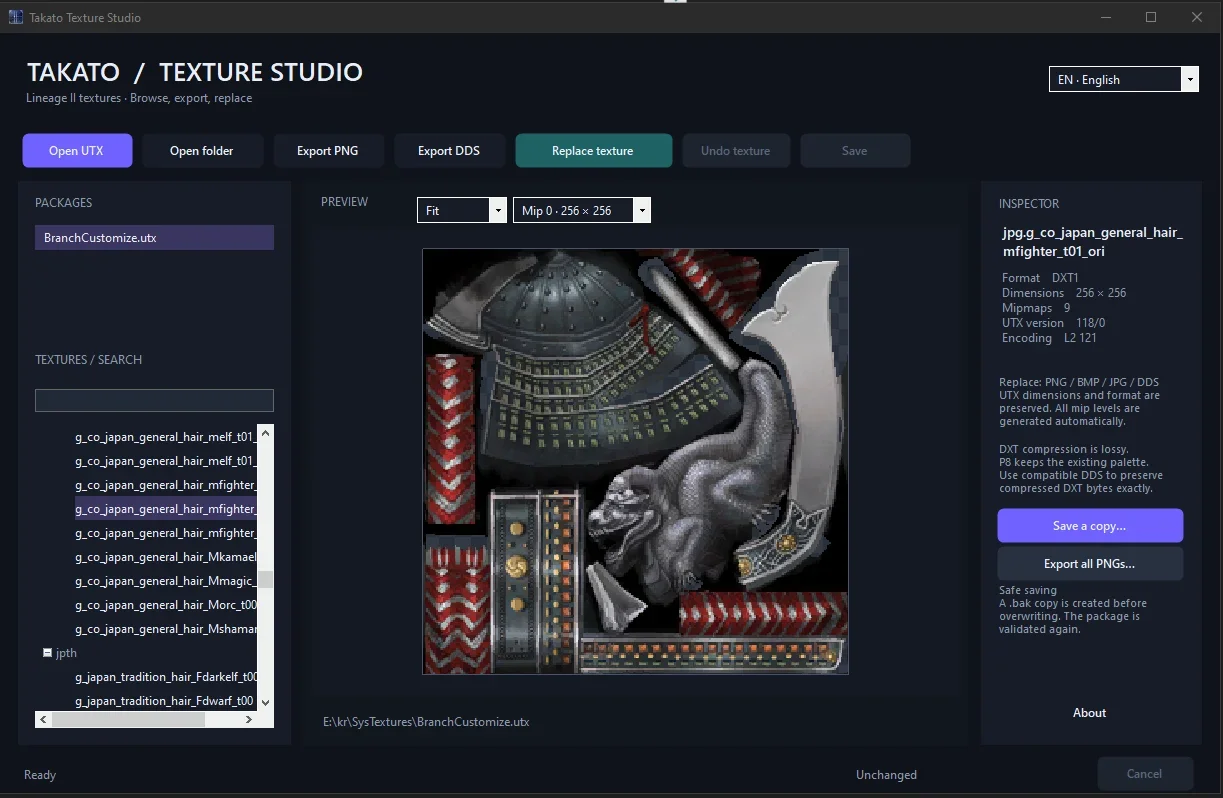Click the Open folder button

pos(202,151)
